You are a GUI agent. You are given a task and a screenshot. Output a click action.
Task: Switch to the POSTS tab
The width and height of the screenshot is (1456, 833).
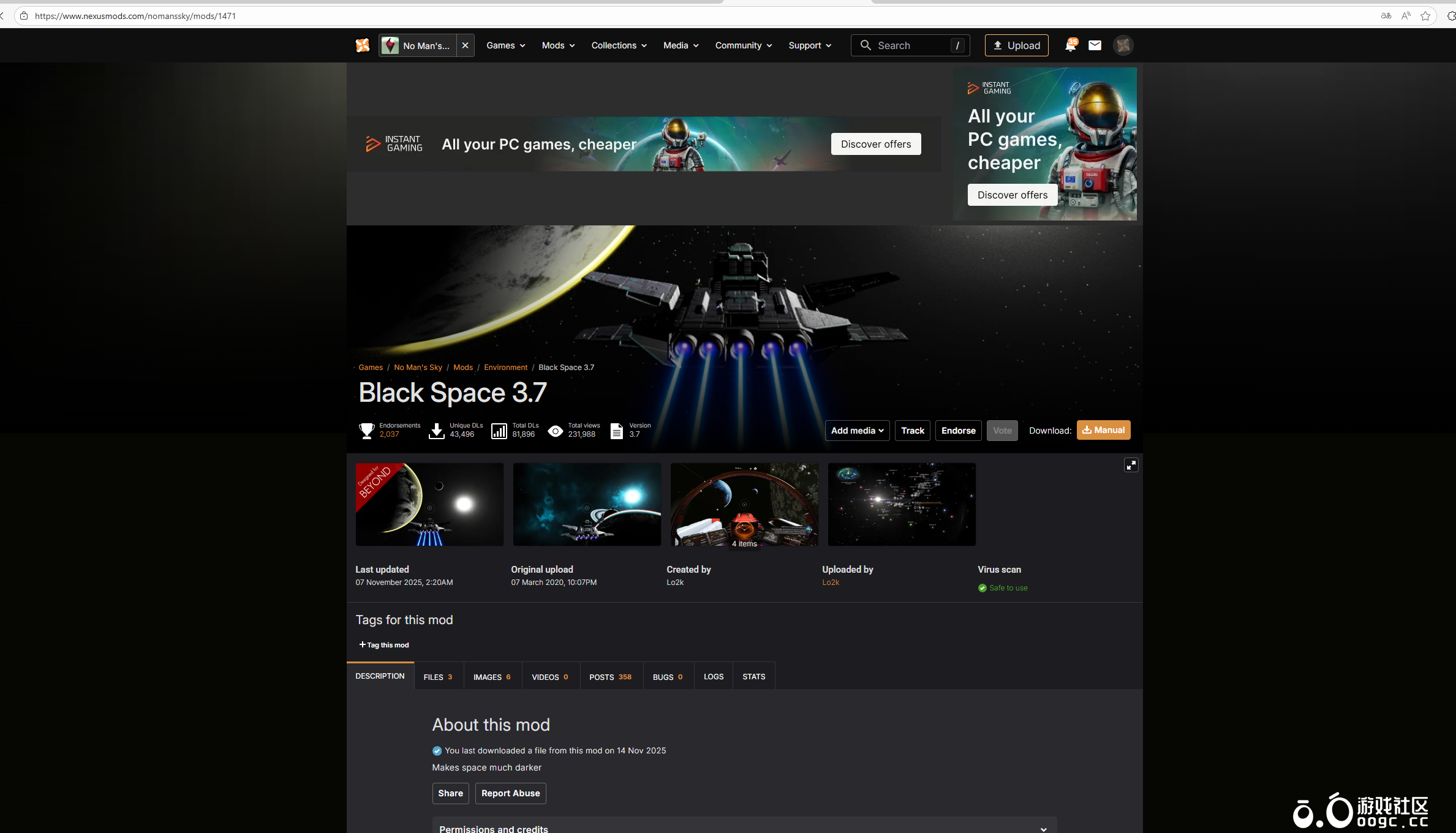coord(610,677)
